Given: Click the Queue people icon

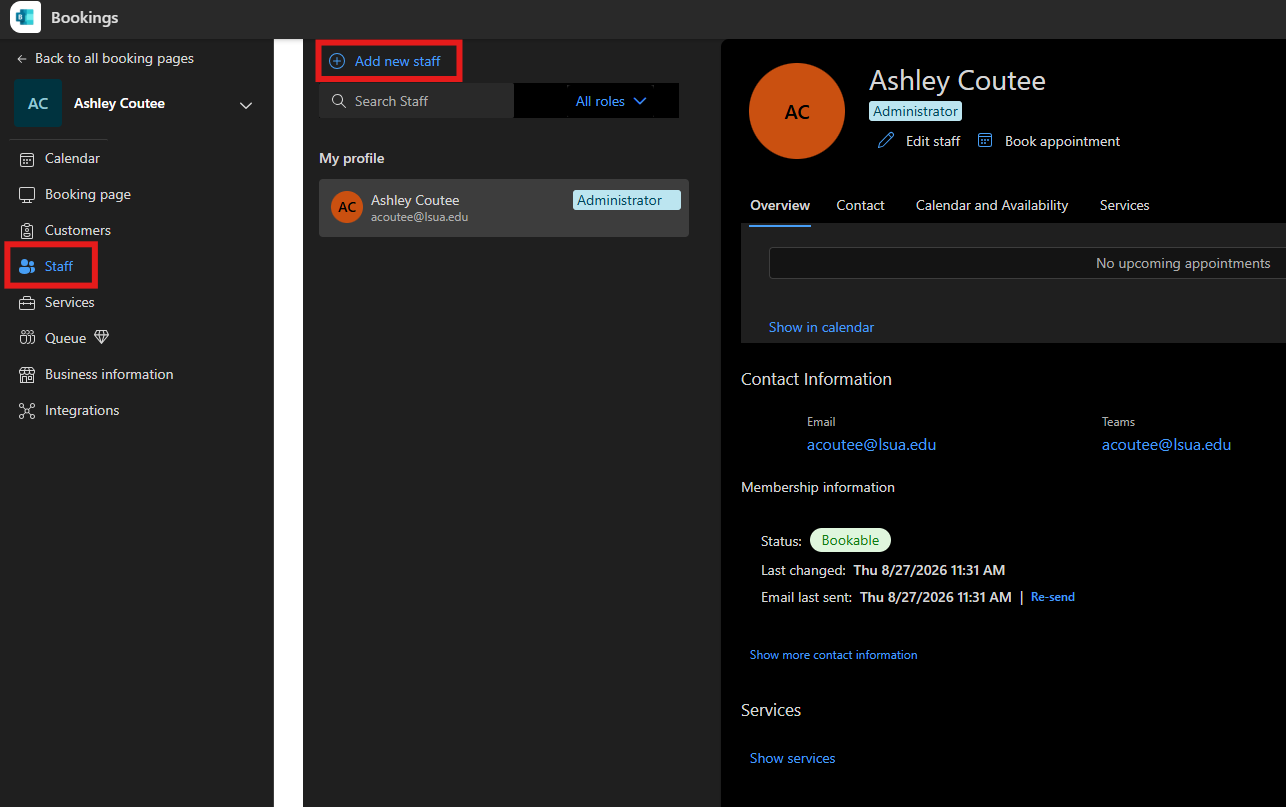Looking at the screenshot, I should coord(27,339).
